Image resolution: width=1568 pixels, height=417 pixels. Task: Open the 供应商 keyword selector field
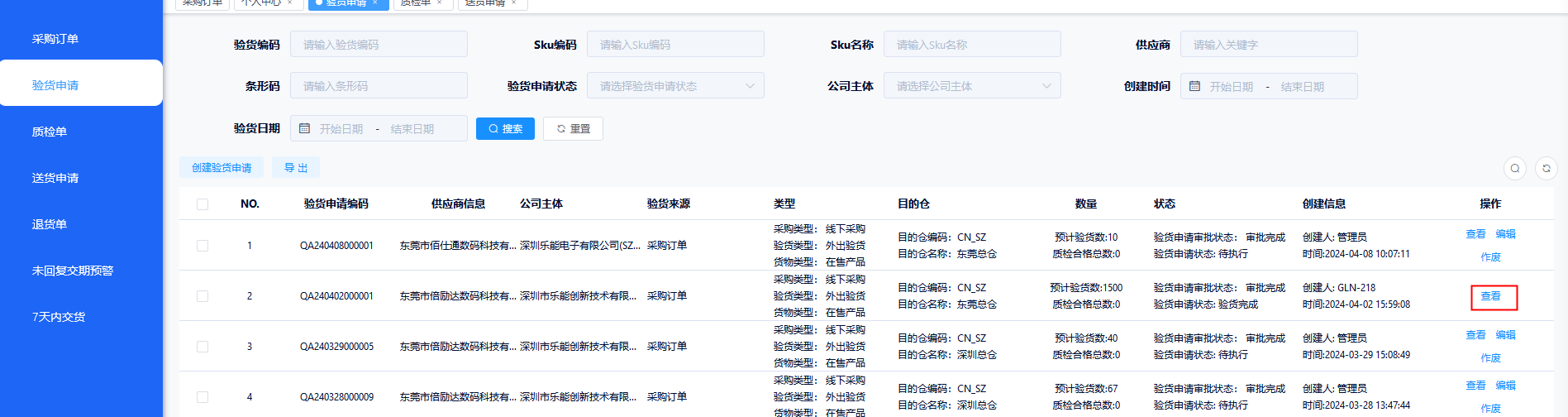(1268, 45)
